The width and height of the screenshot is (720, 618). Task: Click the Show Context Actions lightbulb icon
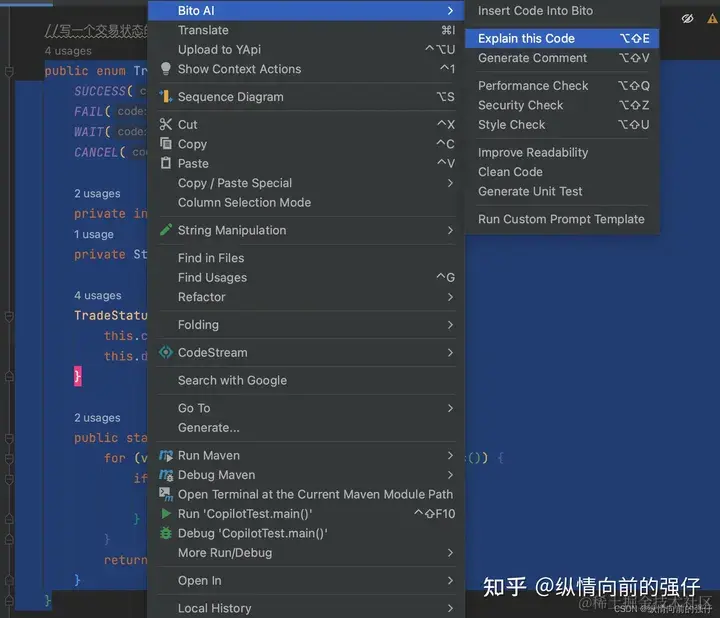click(166, 69)
